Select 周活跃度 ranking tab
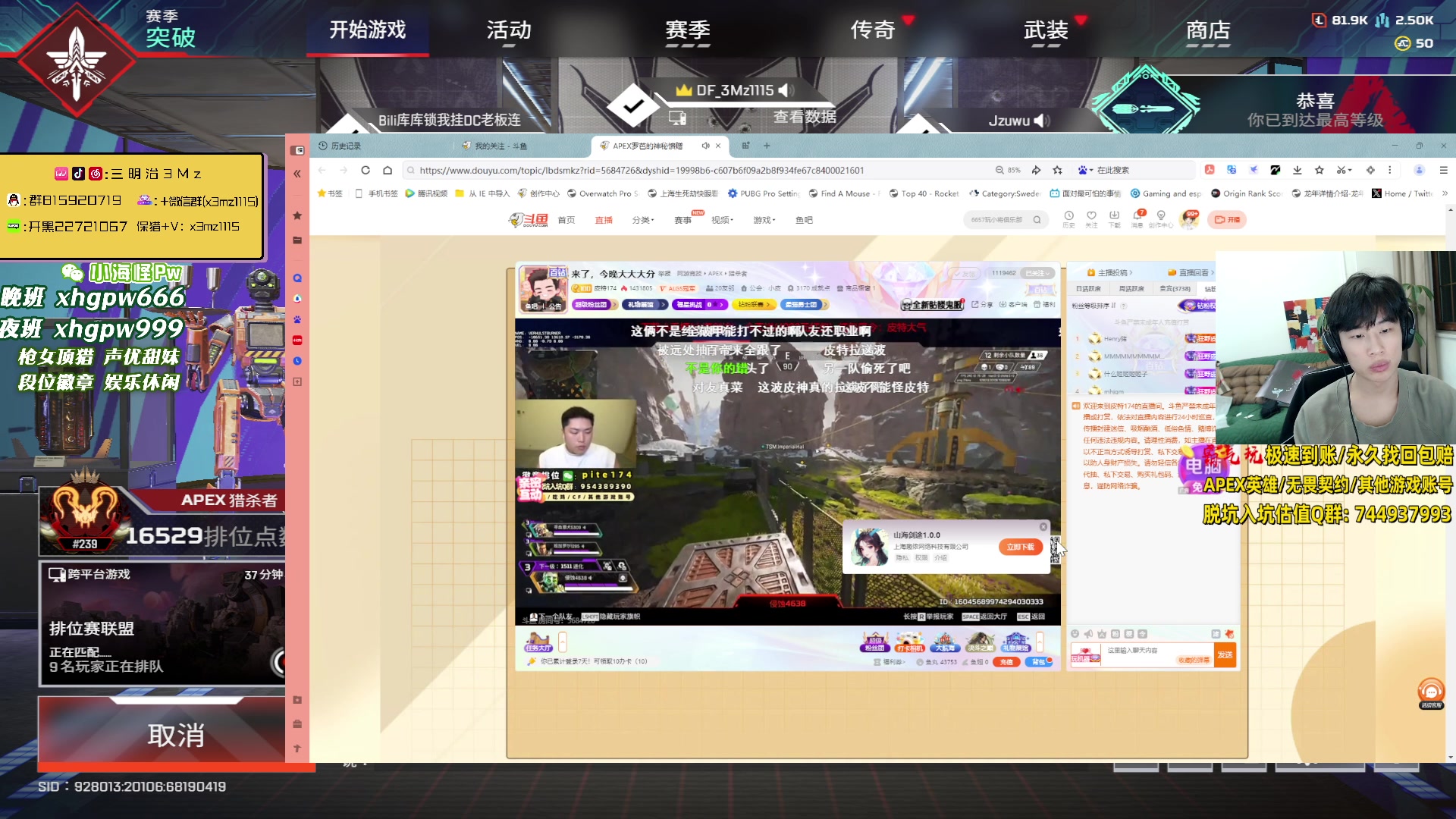 point(1131,289)
